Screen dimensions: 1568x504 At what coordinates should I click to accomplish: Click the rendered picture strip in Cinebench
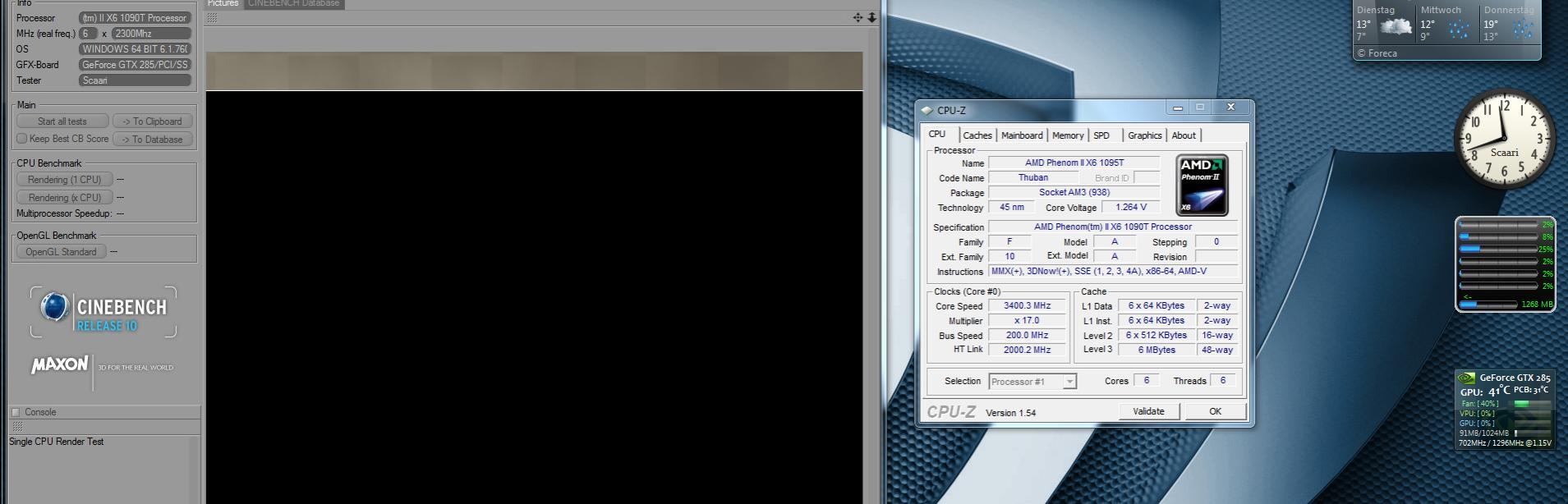coord(534,71)
